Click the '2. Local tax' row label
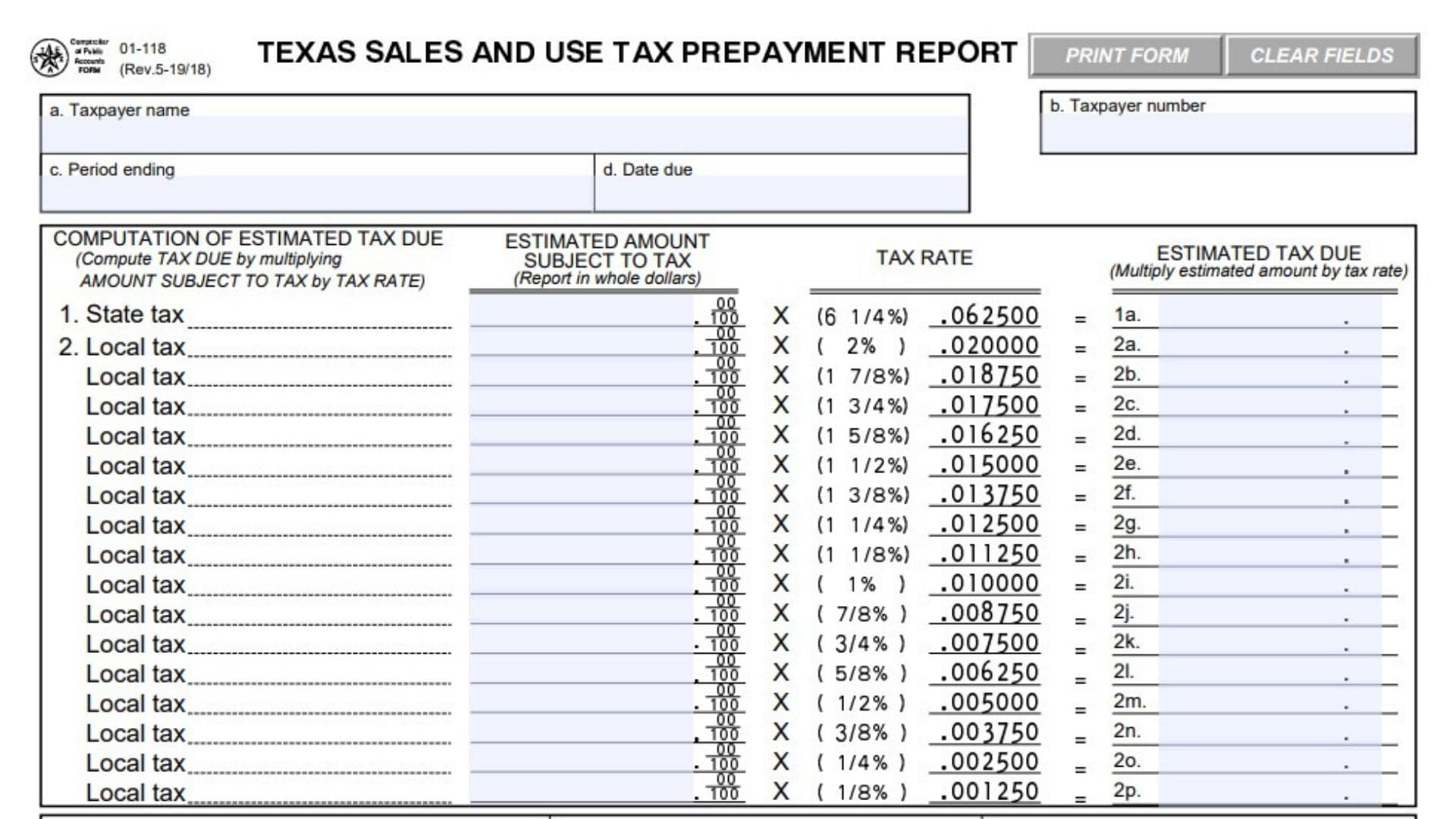Screen dimensions: 1456x819 point(122,347)
